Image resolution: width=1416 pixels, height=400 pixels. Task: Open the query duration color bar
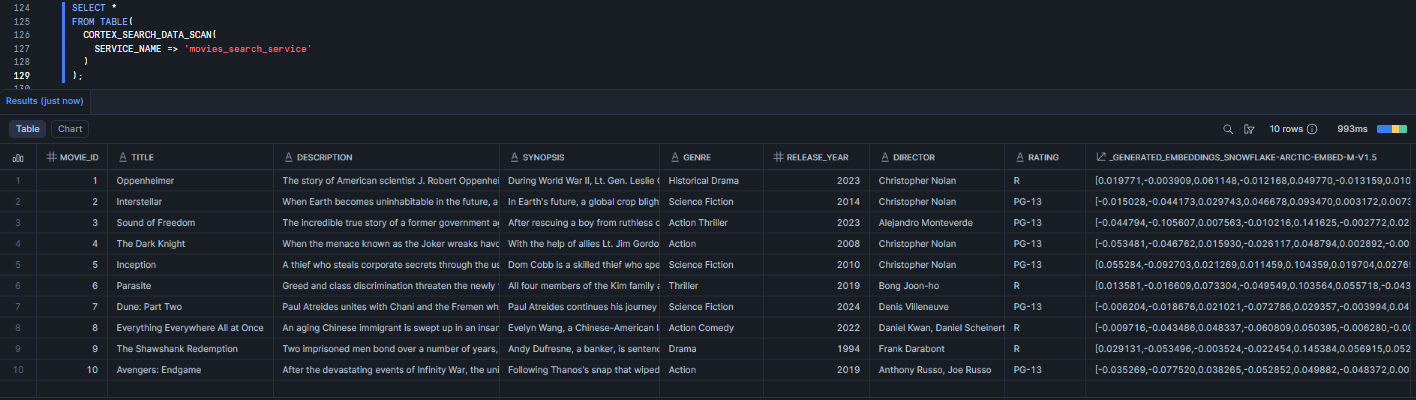pos(1392,129)
